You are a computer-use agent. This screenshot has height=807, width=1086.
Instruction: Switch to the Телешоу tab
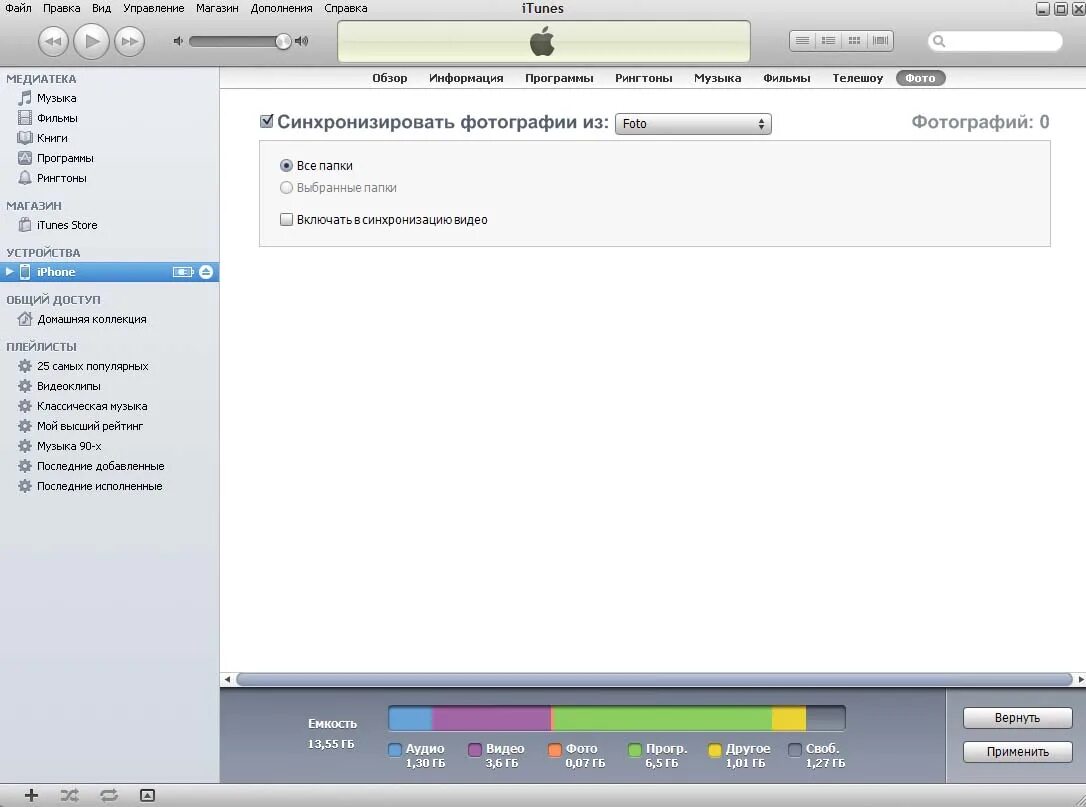click(857, 78)
